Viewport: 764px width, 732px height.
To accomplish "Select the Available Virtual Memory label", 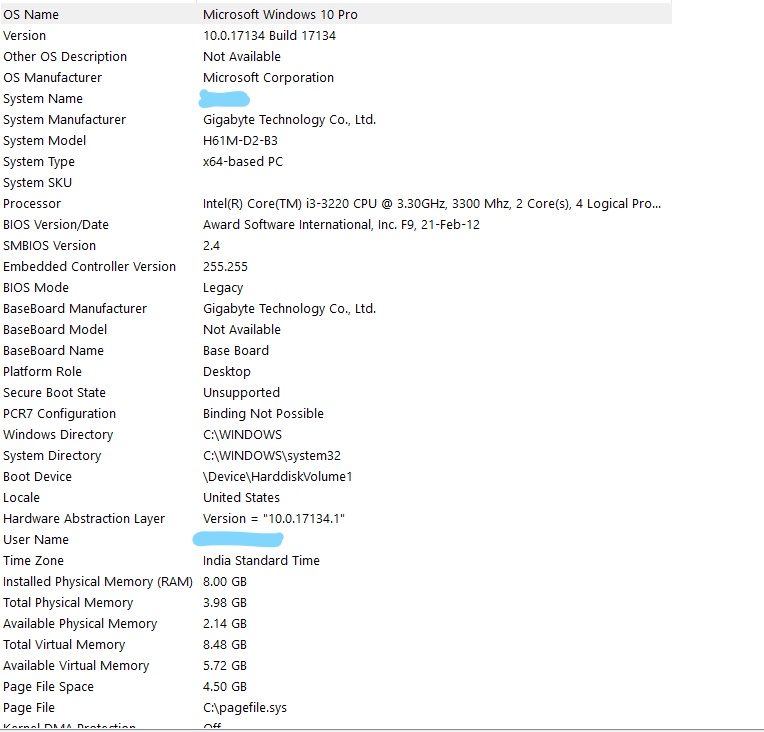I will pyautogui.click(x=76, y=665).
